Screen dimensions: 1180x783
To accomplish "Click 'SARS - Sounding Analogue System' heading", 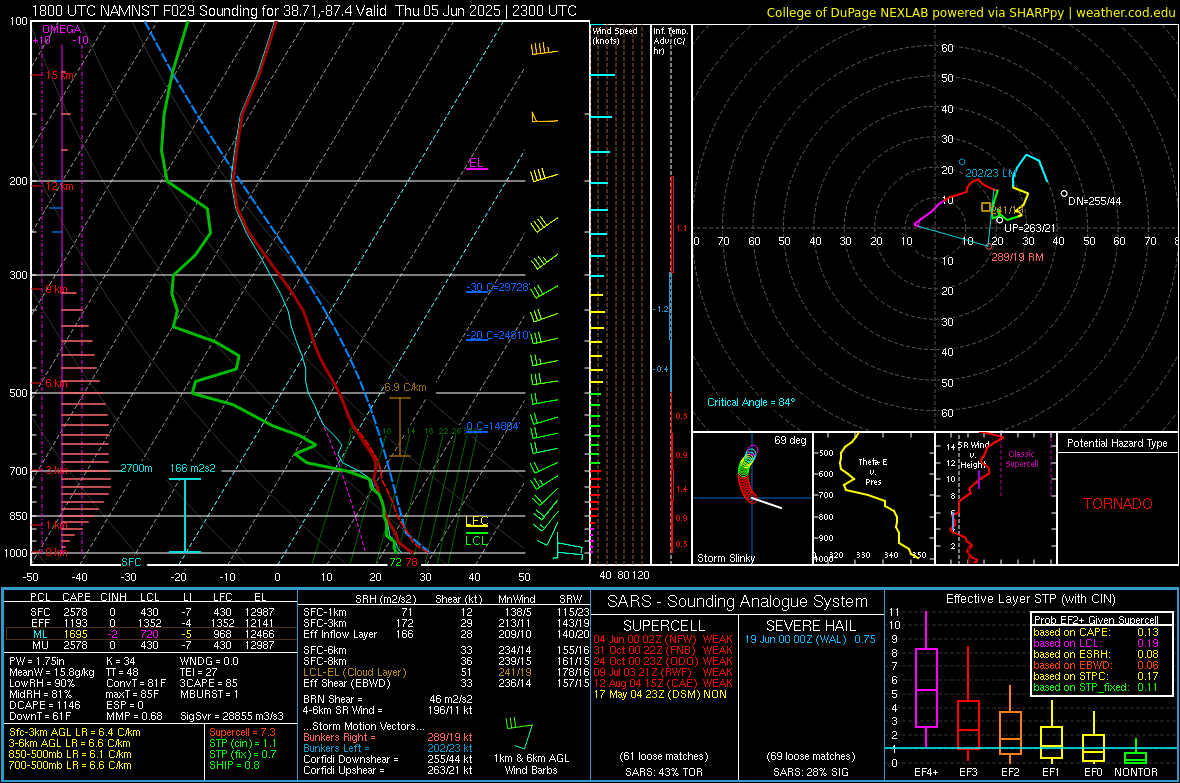I will tap(737, 602).
